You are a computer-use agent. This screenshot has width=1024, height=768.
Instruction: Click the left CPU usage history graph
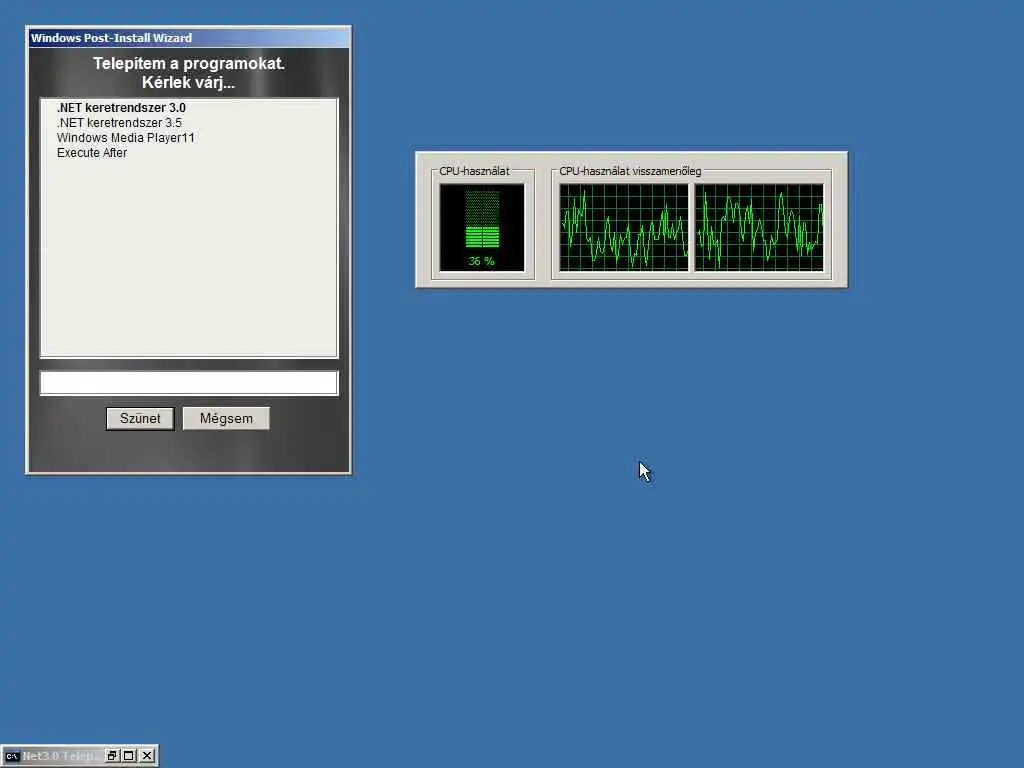(x=624, y=227)
